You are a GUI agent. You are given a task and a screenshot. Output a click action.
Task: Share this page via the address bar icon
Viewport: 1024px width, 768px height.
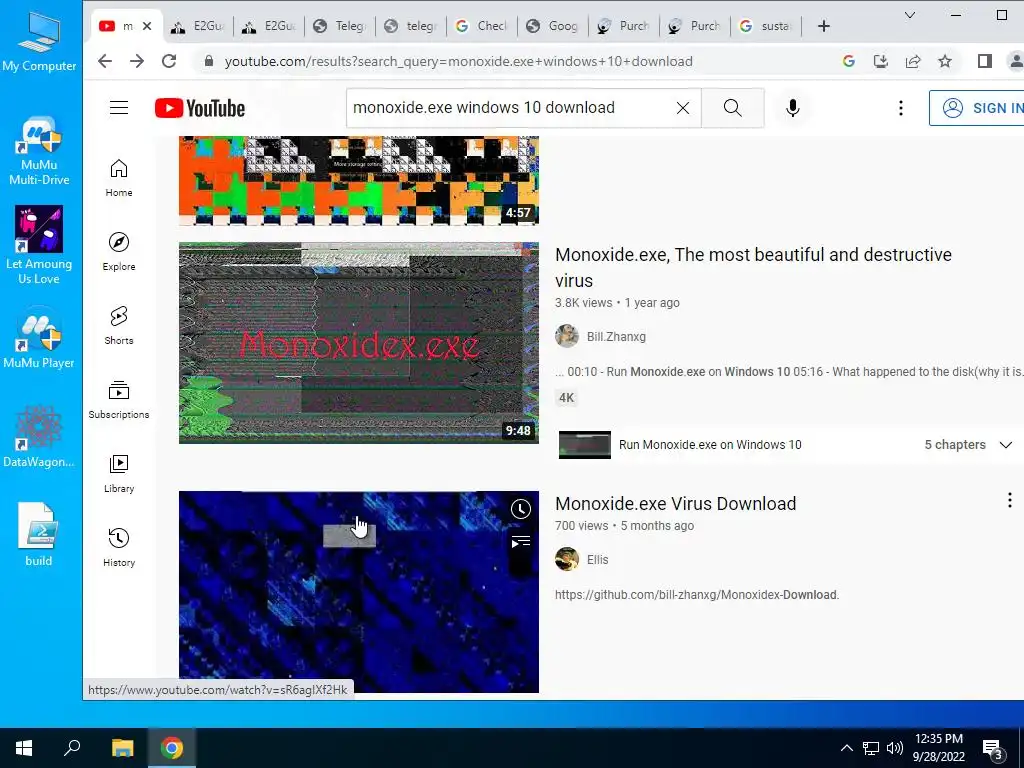pos(913,61)
